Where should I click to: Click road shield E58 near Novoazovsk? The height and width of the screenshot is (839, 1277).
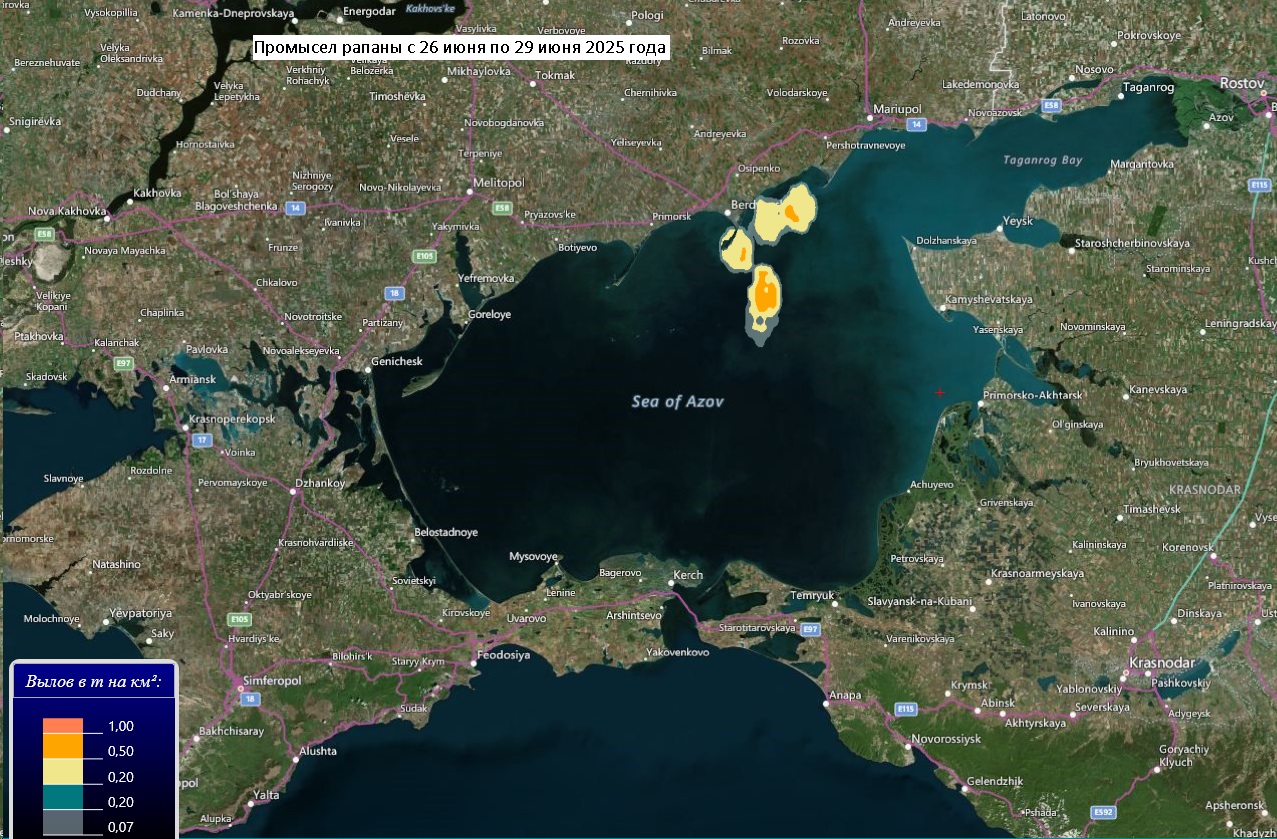(x=1051, y=104)
